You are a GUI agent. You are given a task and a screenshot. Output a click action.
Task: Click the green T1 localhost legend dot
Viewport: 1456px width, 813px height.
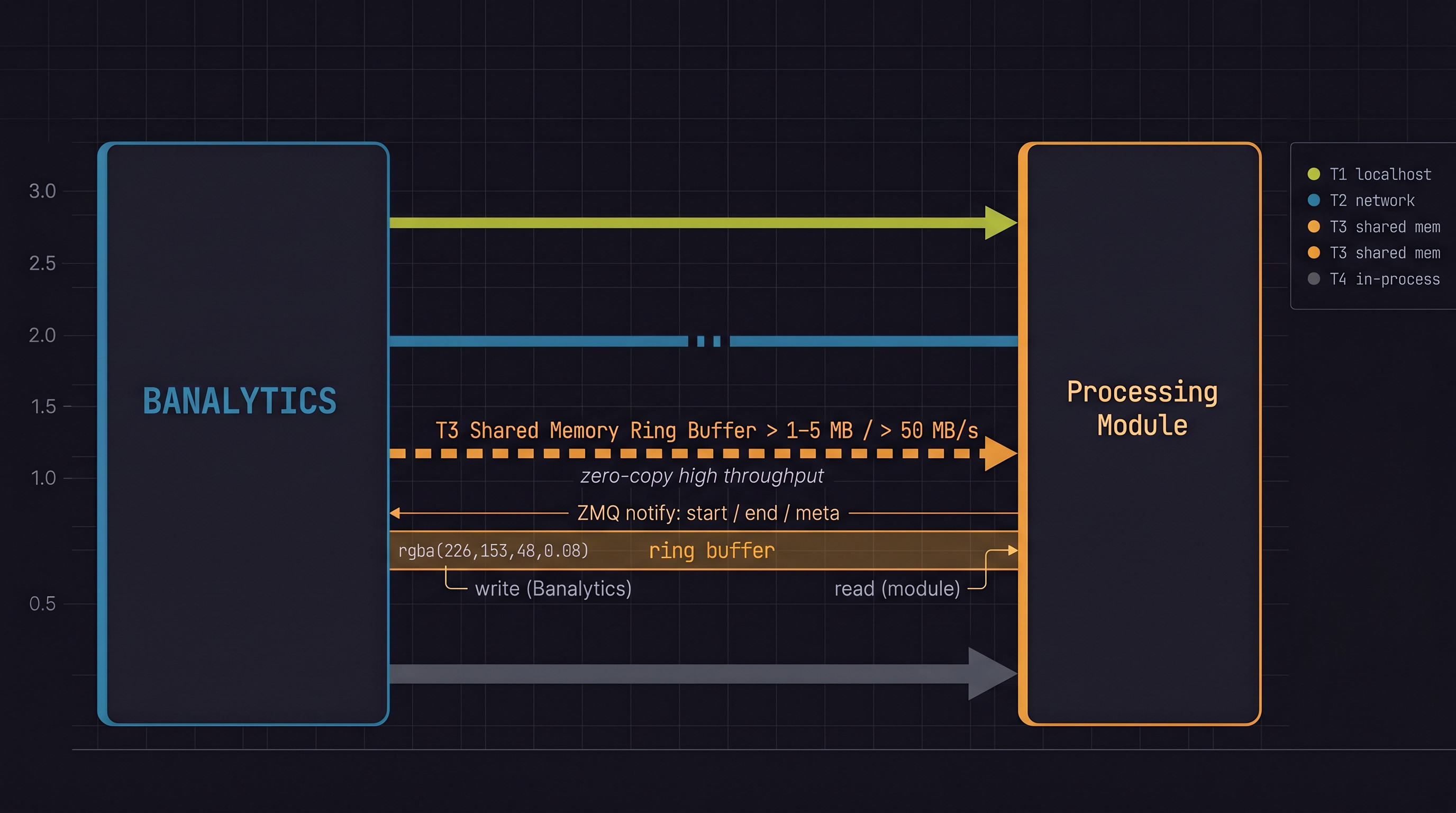point(1314,174)
